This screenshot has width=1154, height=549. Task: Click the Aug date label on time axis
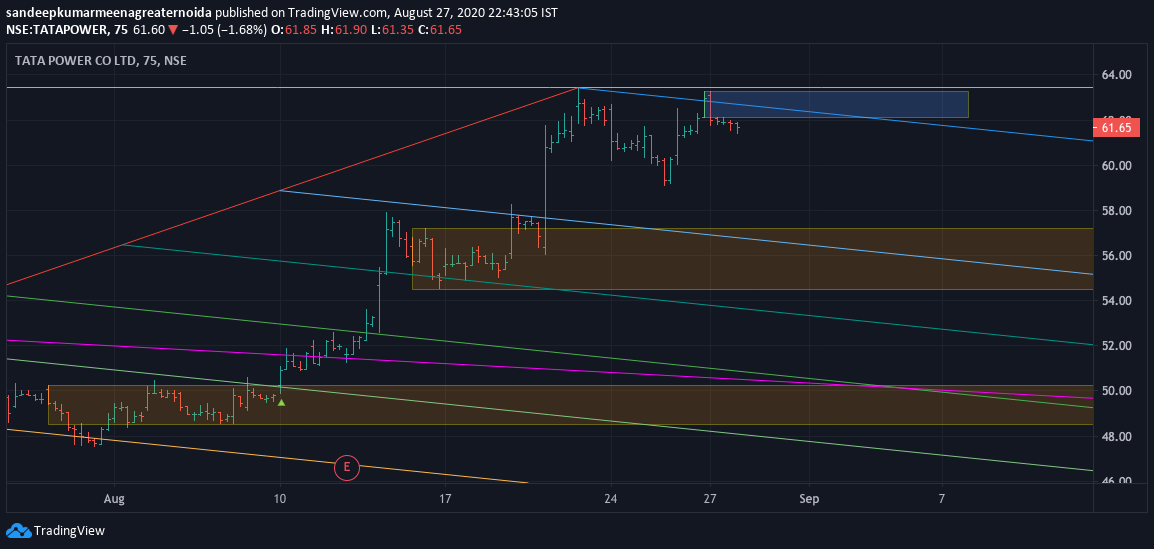tap(115, 498)
